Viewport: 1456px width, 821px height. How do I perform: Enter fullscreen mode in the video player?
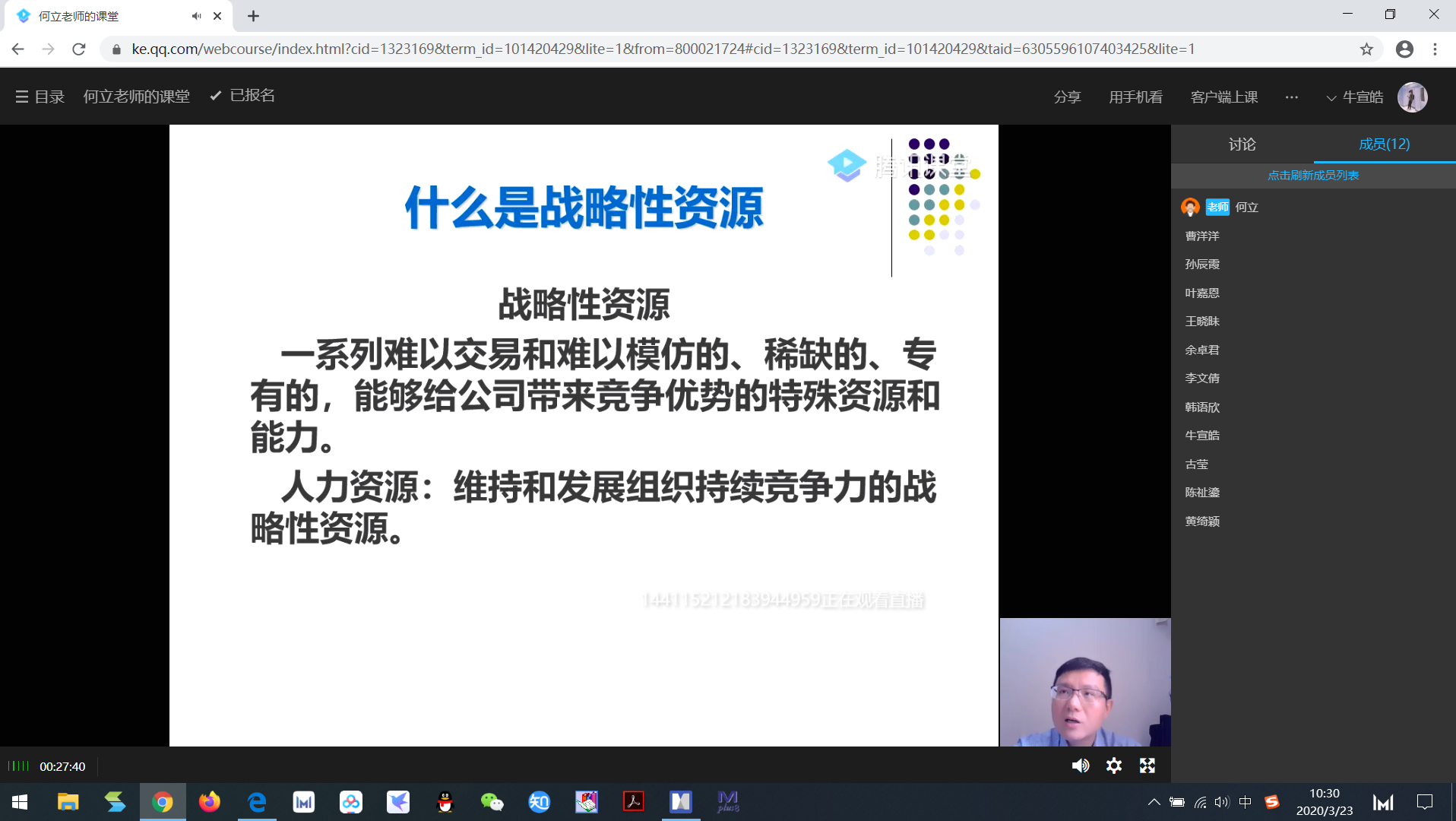1147,766
